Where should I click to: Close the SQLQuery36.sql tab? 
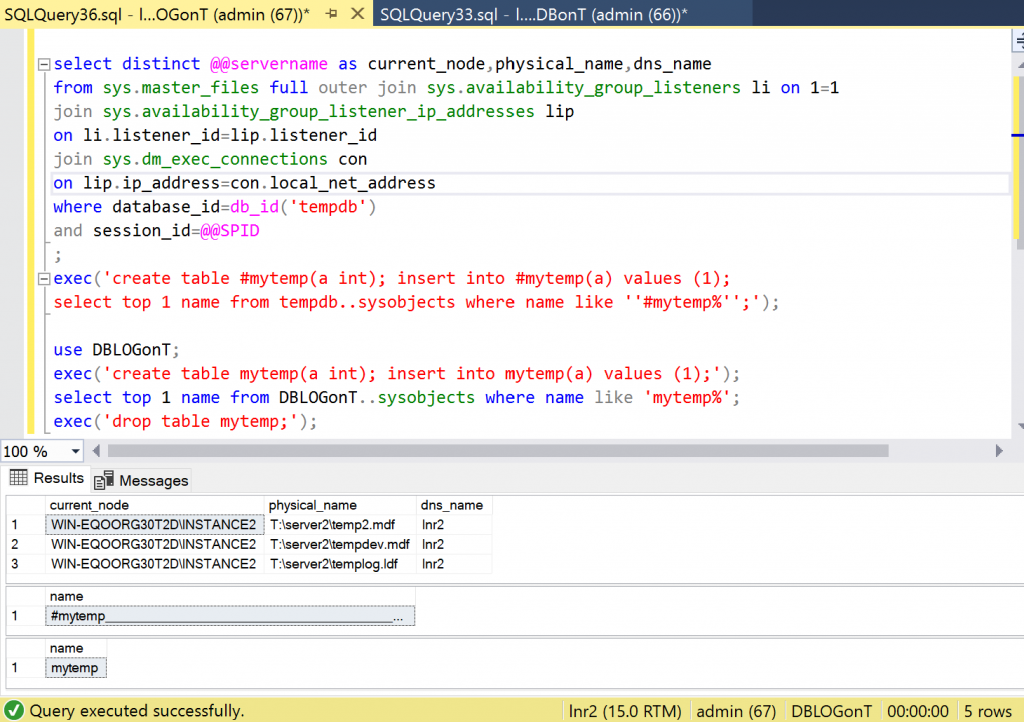(x=357, y=14)
